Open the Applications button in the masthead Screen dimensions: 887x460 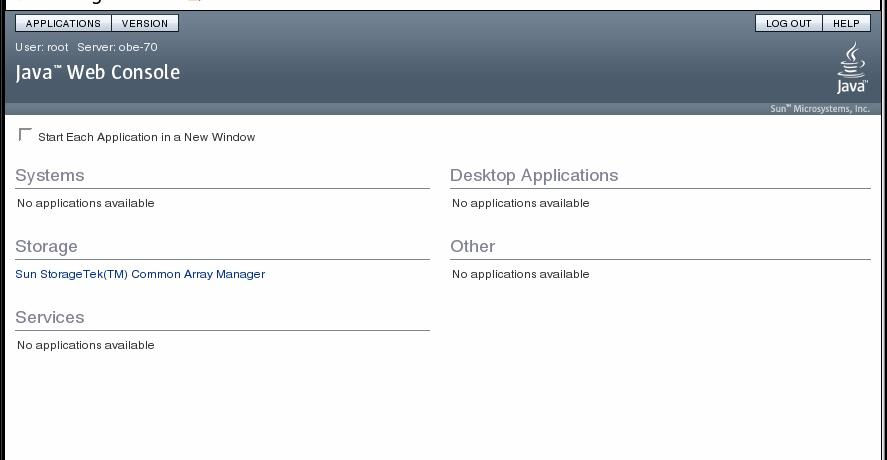[x=63, y=23]
